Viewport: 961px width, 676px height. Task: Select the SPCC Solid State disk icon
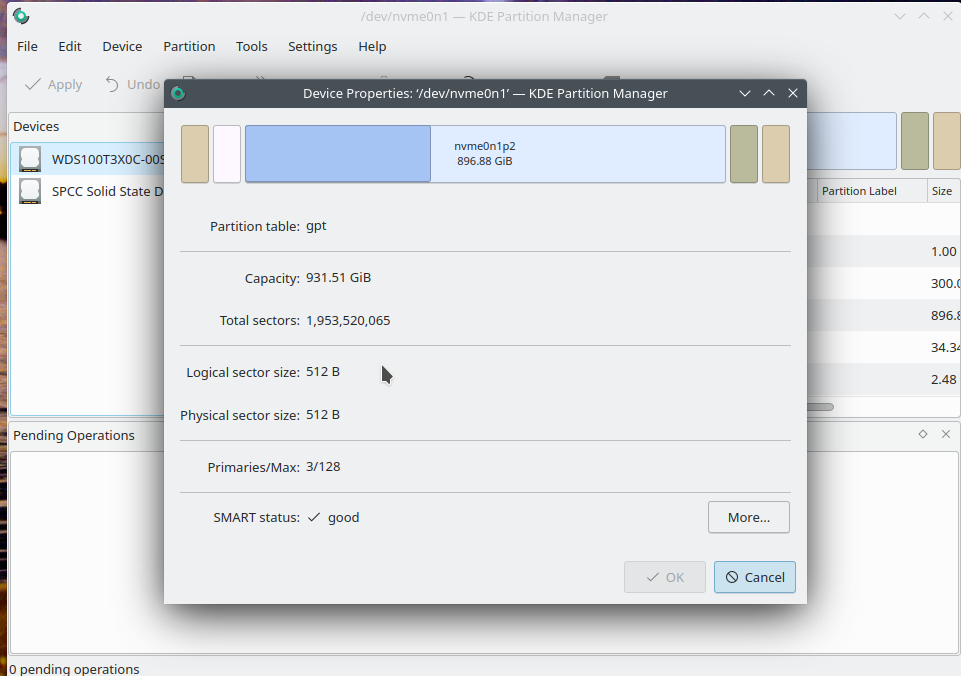pos(30,191)
